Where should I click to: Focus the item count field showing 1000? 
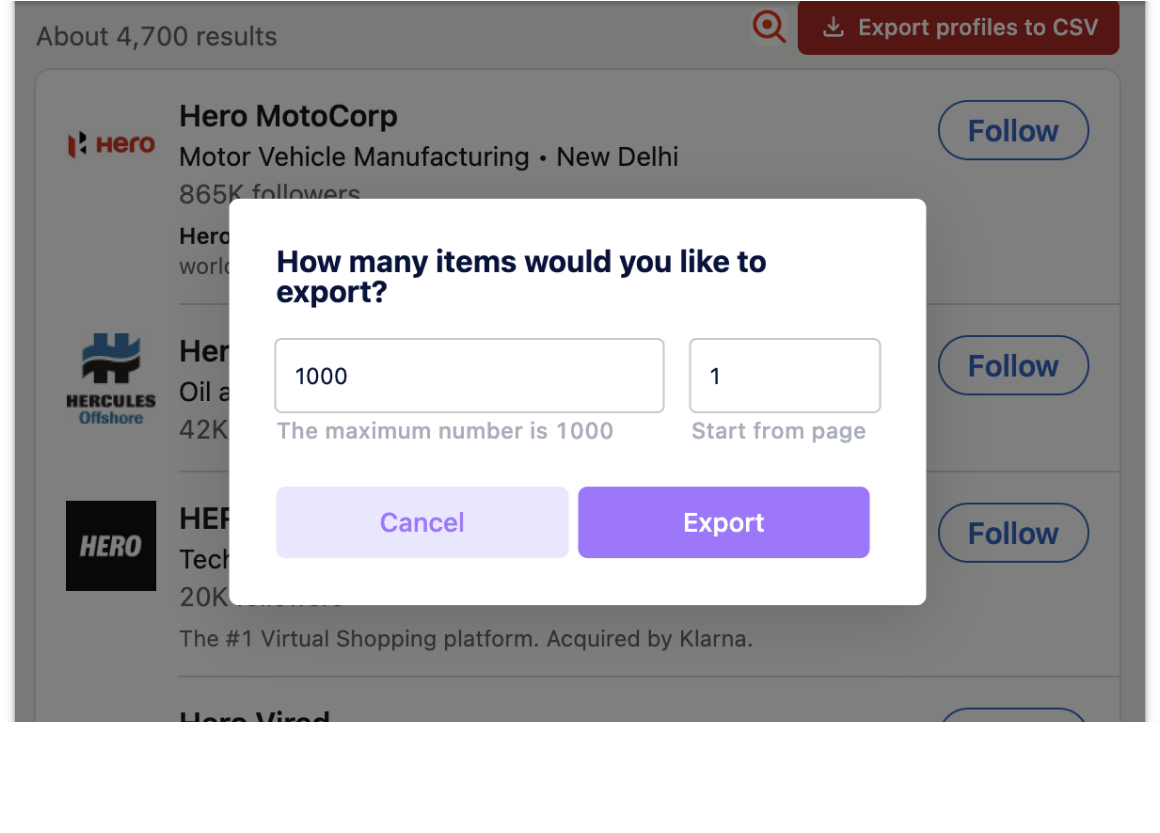coord(469,376)
